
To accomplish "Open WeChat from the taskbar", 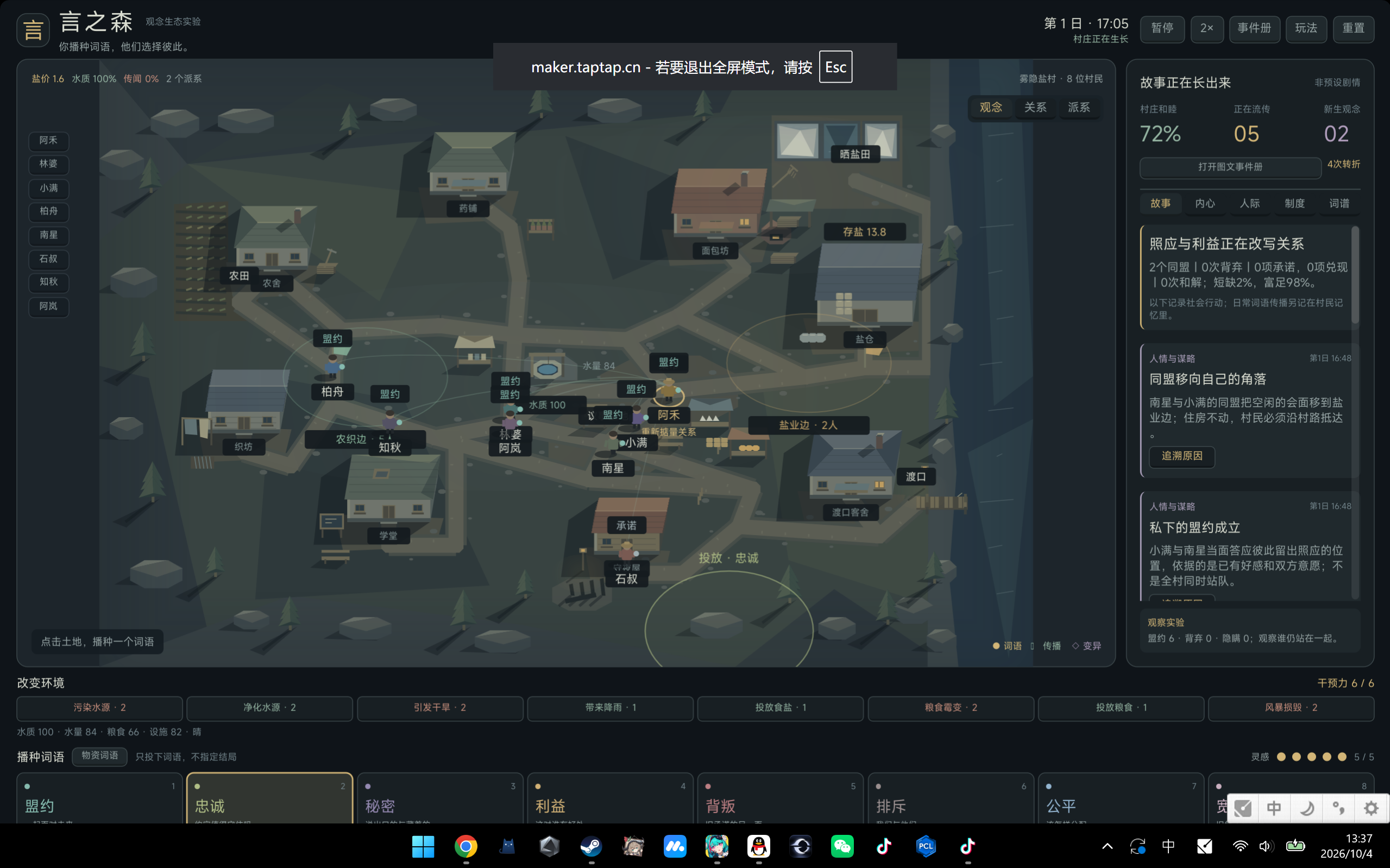I will coord(842,846).
